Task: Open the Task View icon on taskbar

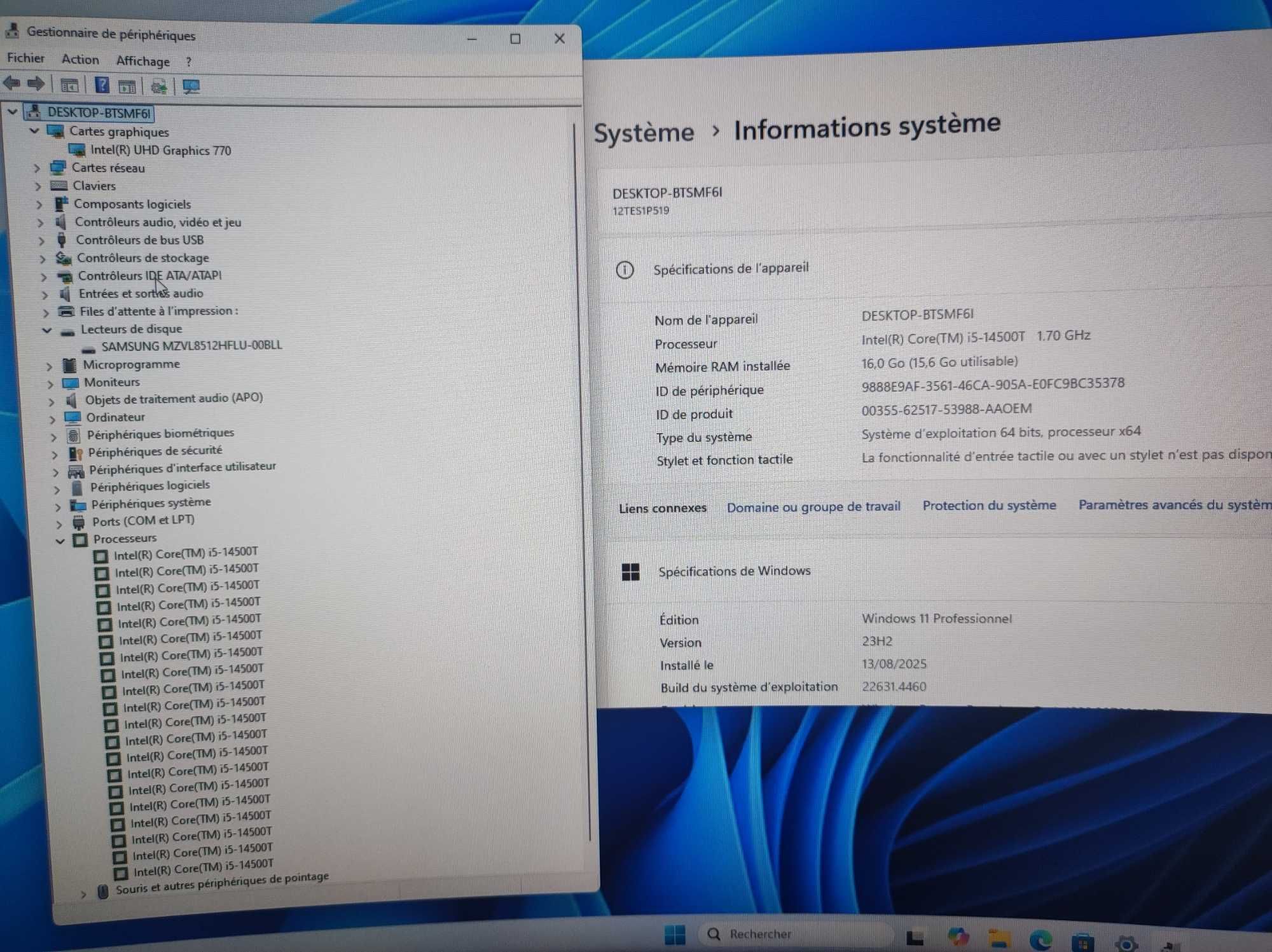Action: 915,937
